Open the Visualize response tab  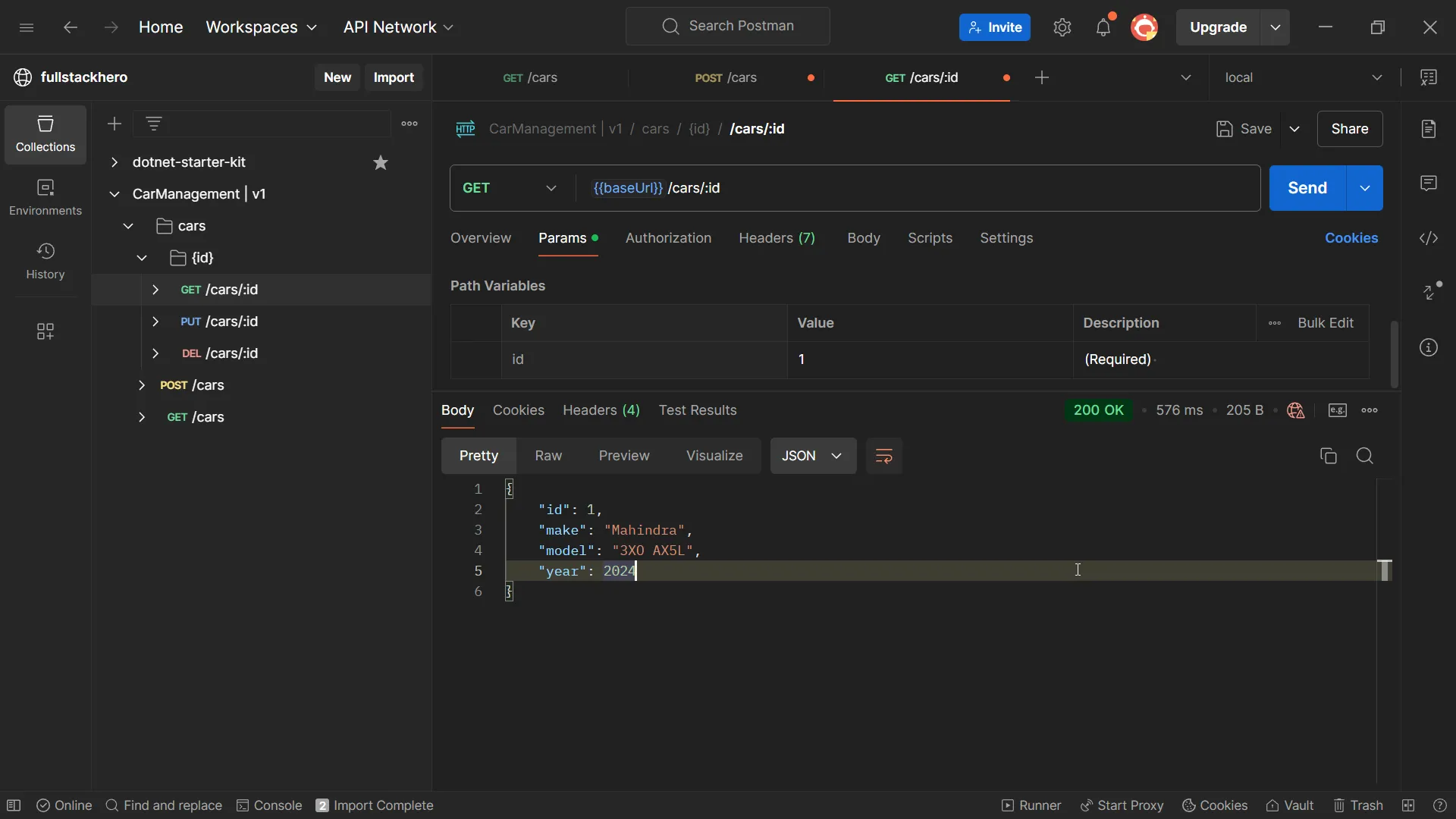tap(713, 455)
